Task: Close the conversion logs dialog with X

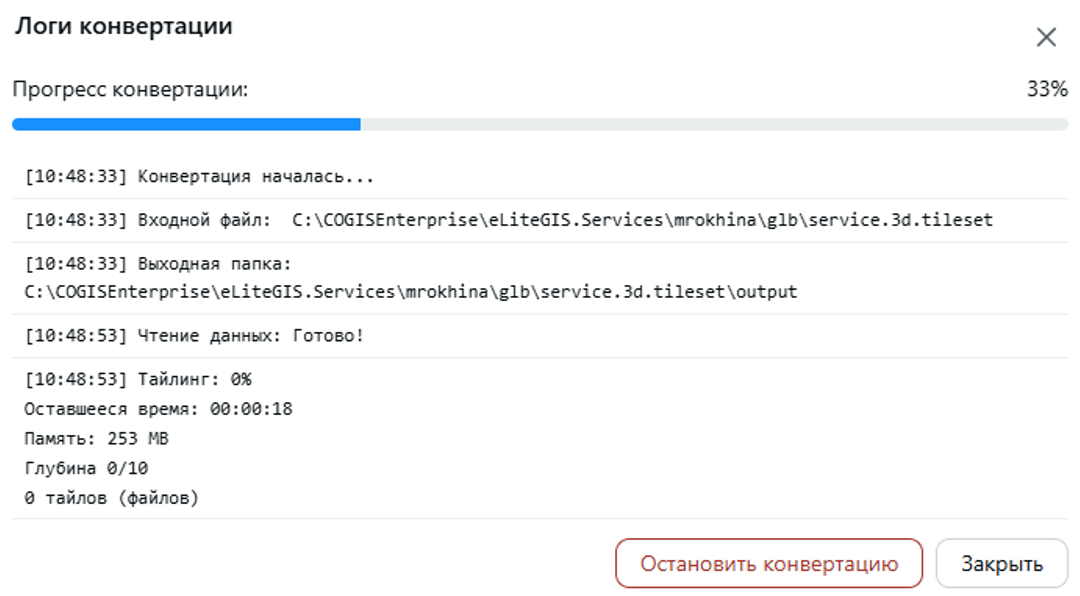Action: coord(1046,37)
